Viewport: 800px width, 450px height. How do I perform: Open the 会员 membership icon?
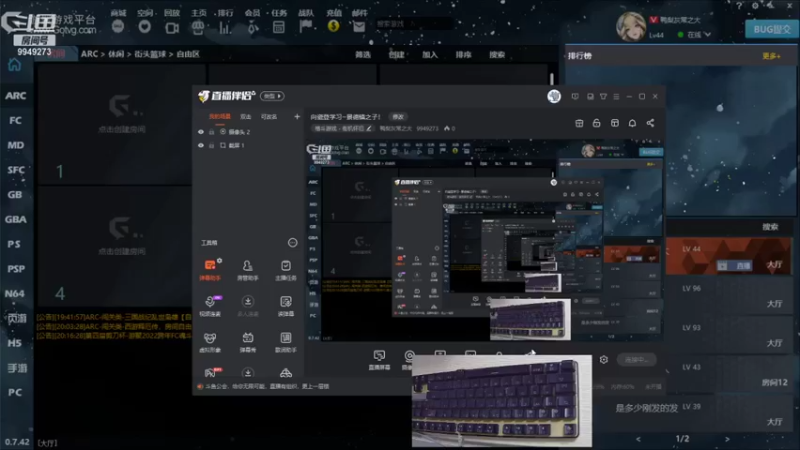click(x=253, y=27)
